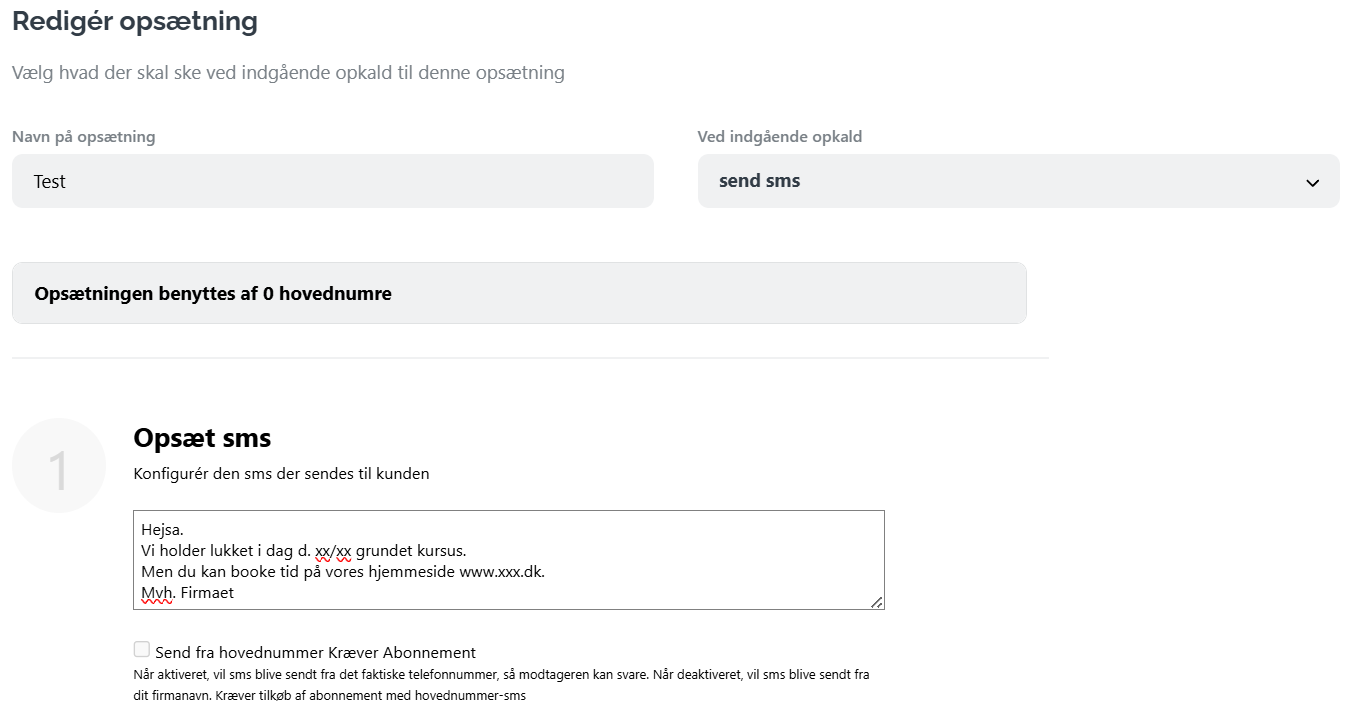
Task: Click the "Navn på opsætning" field label
Action: tap(83, 137)
